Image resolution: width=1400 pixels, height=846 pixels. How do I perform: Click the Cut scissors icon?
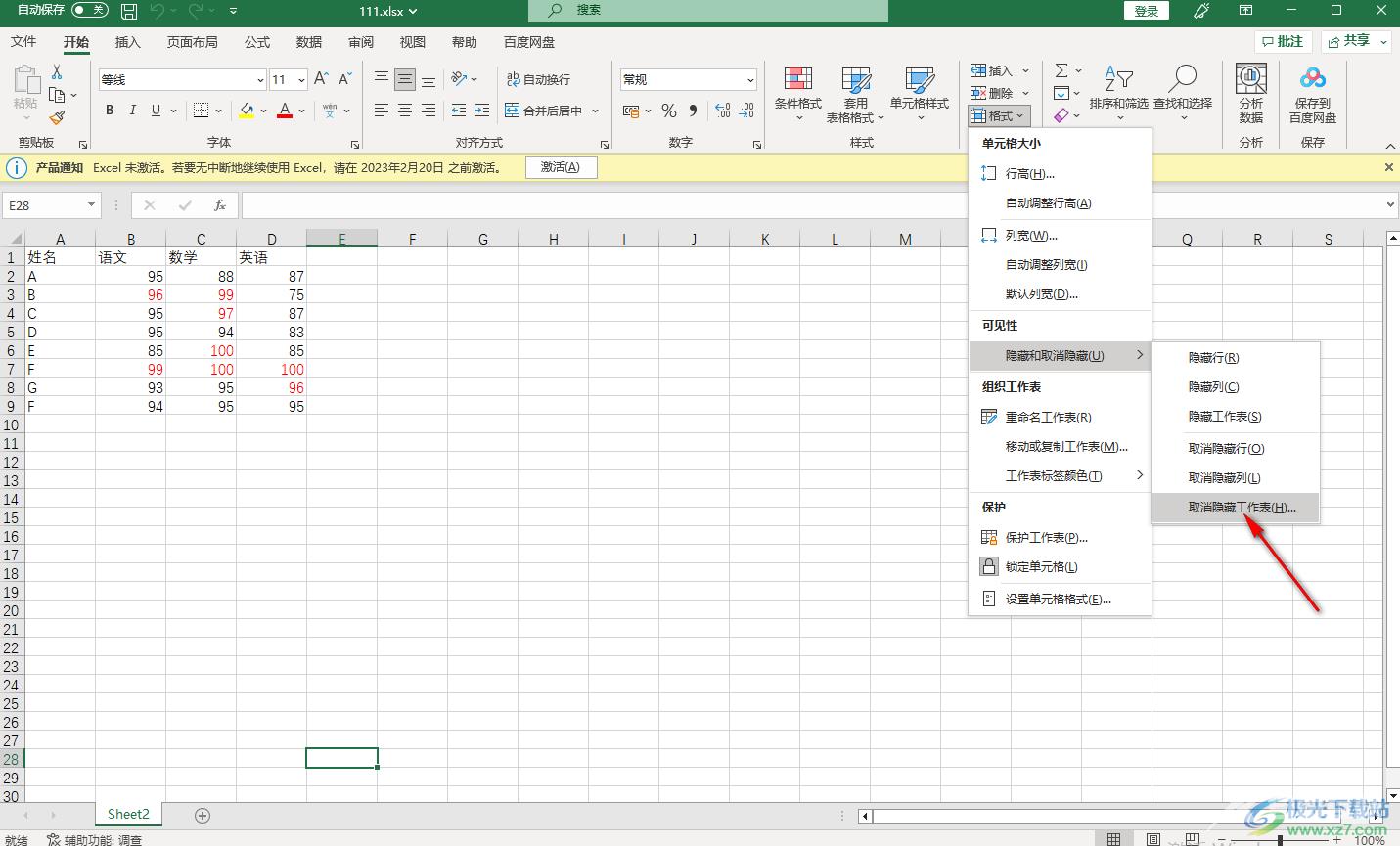point(57,72)
